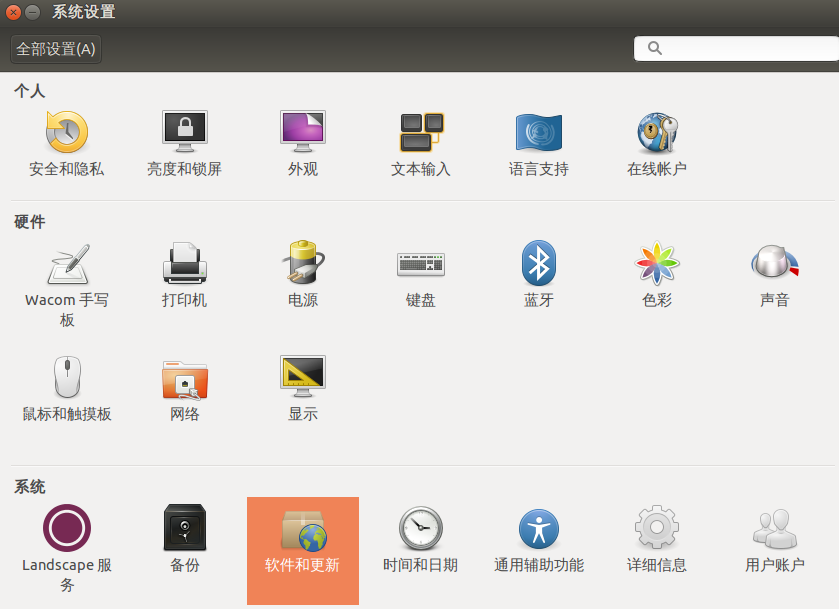
Task: Open 网络 network settings
Action: coord(185,389)
